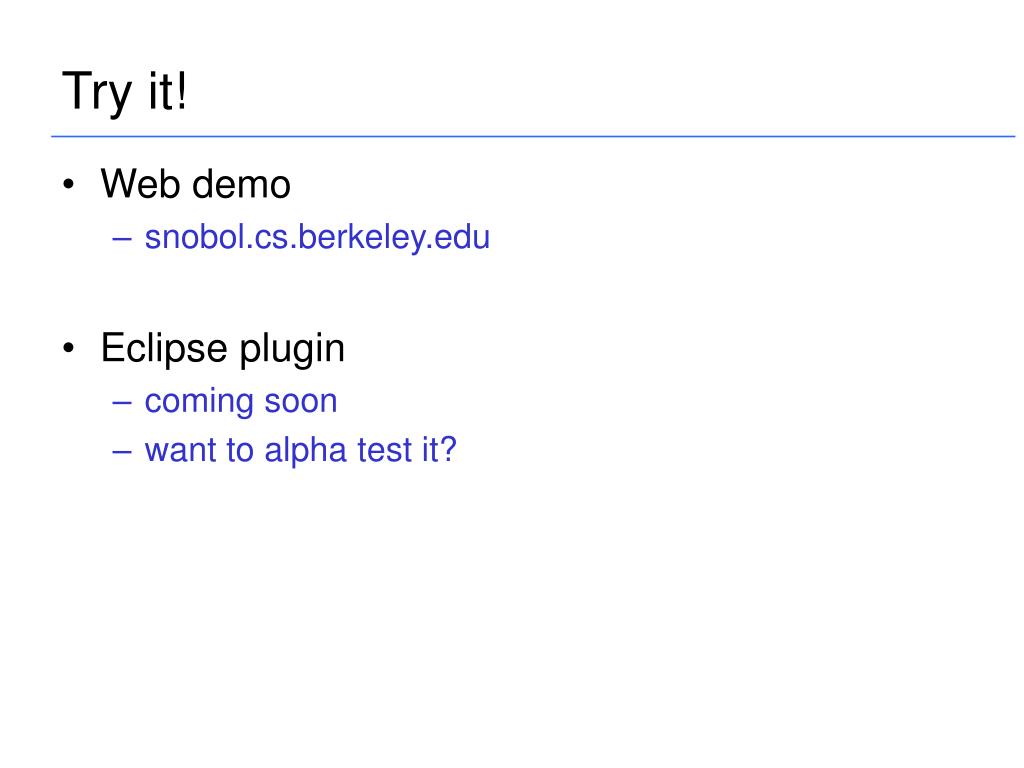
Task: Click the blue horizontal line under title
Action: coord(533,136)
